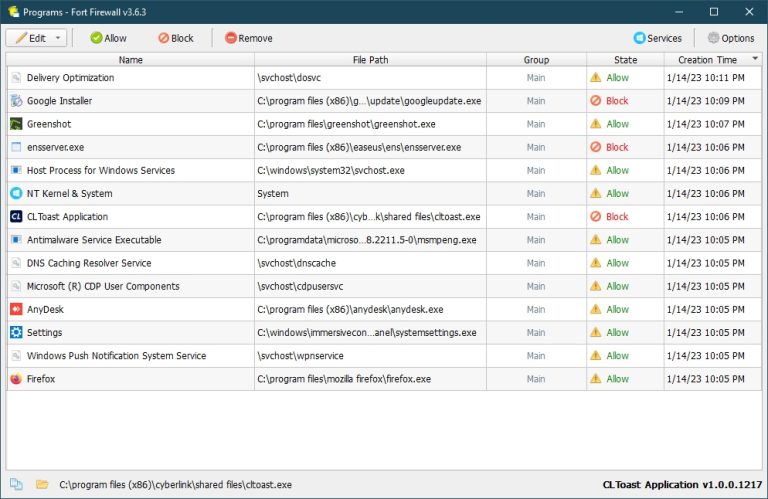Click the CLToast Application icon
Screen dimensions: 768x499
(16, 216)
